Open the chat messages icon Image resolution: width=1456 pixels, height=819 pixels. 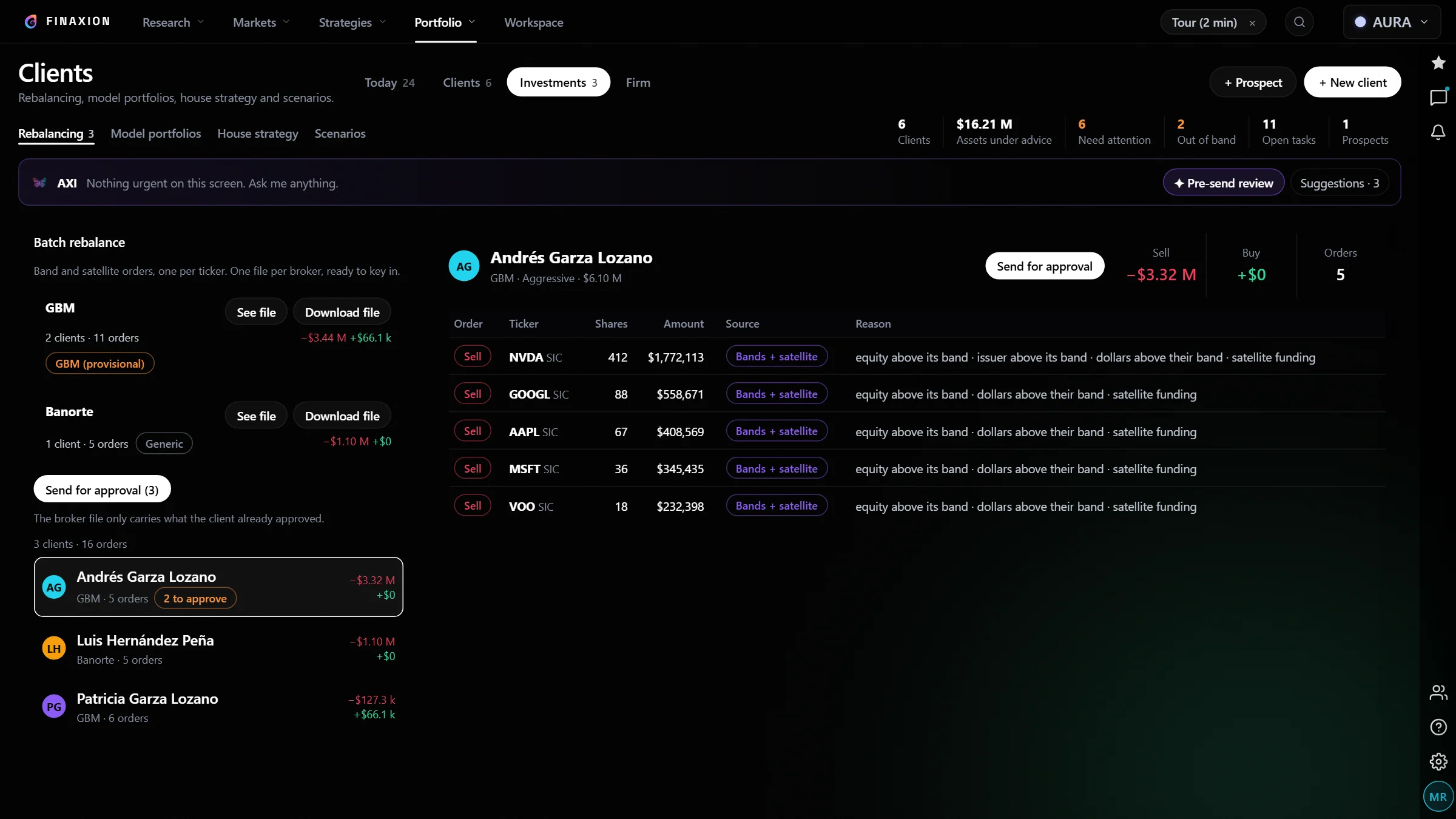(1438, 97)
